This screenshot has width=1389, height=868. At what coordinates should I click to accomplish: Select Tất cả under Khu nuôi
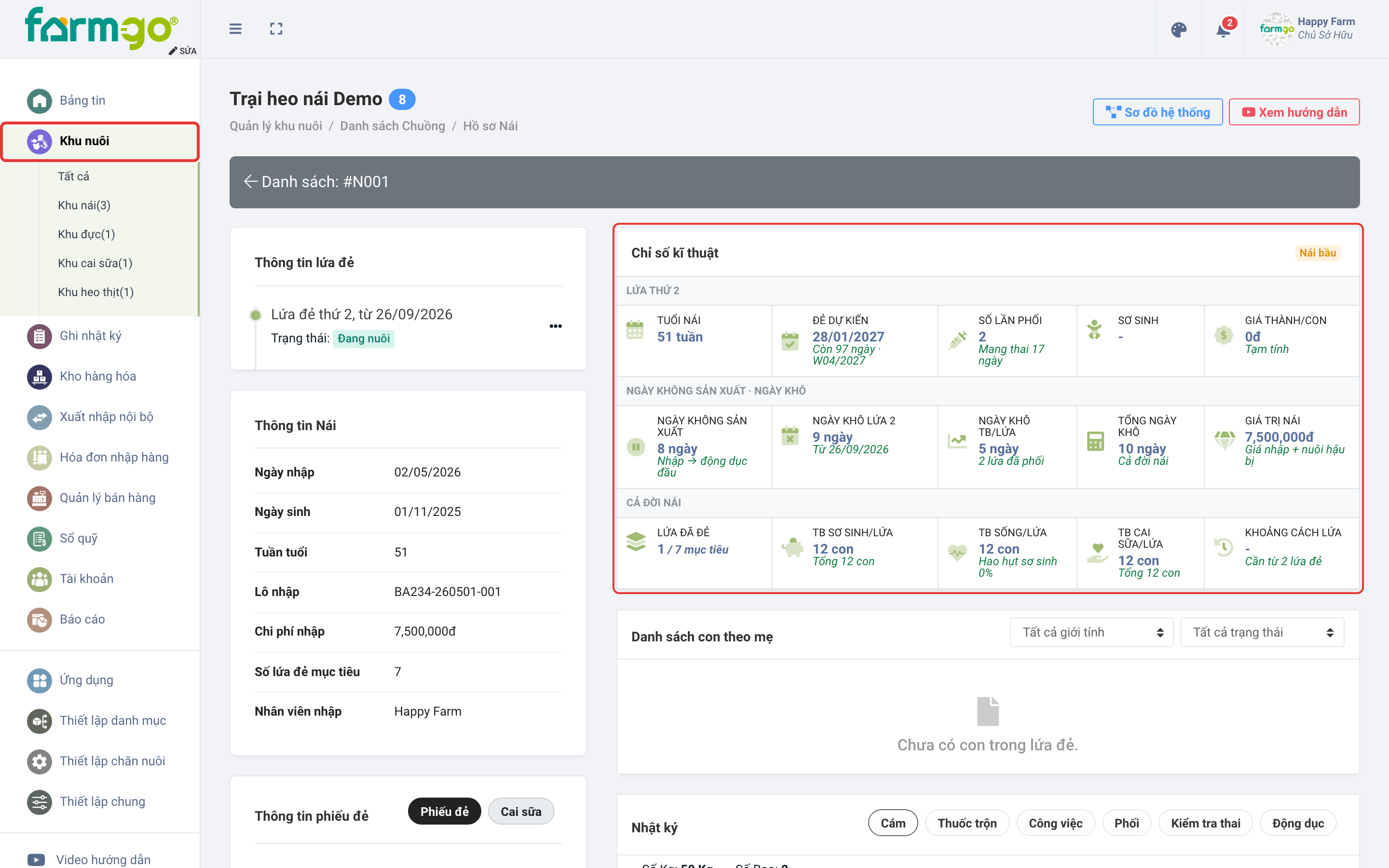73,176
